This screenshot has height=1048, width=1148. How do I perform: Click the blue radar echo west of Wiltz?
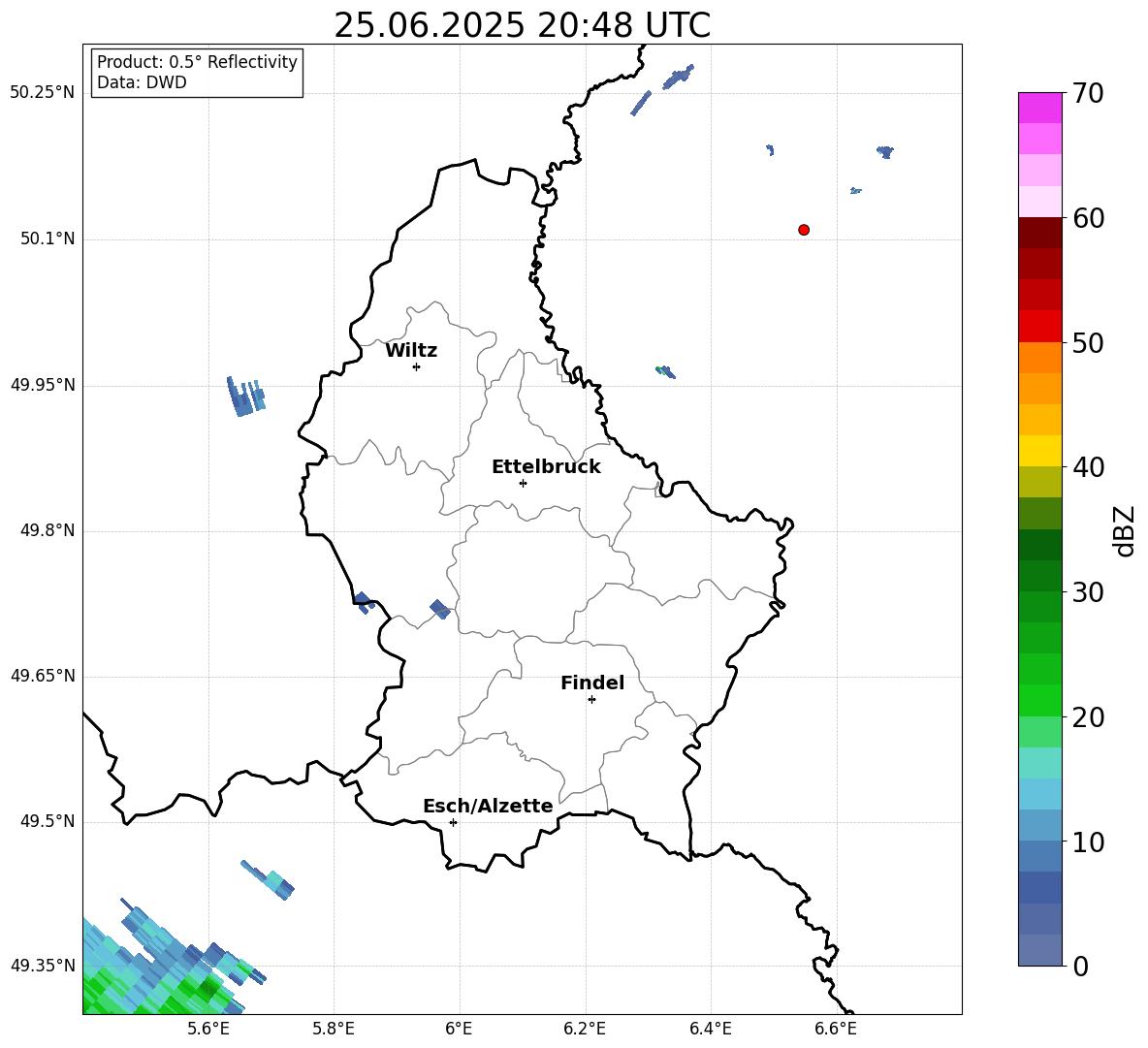[245, 397]
